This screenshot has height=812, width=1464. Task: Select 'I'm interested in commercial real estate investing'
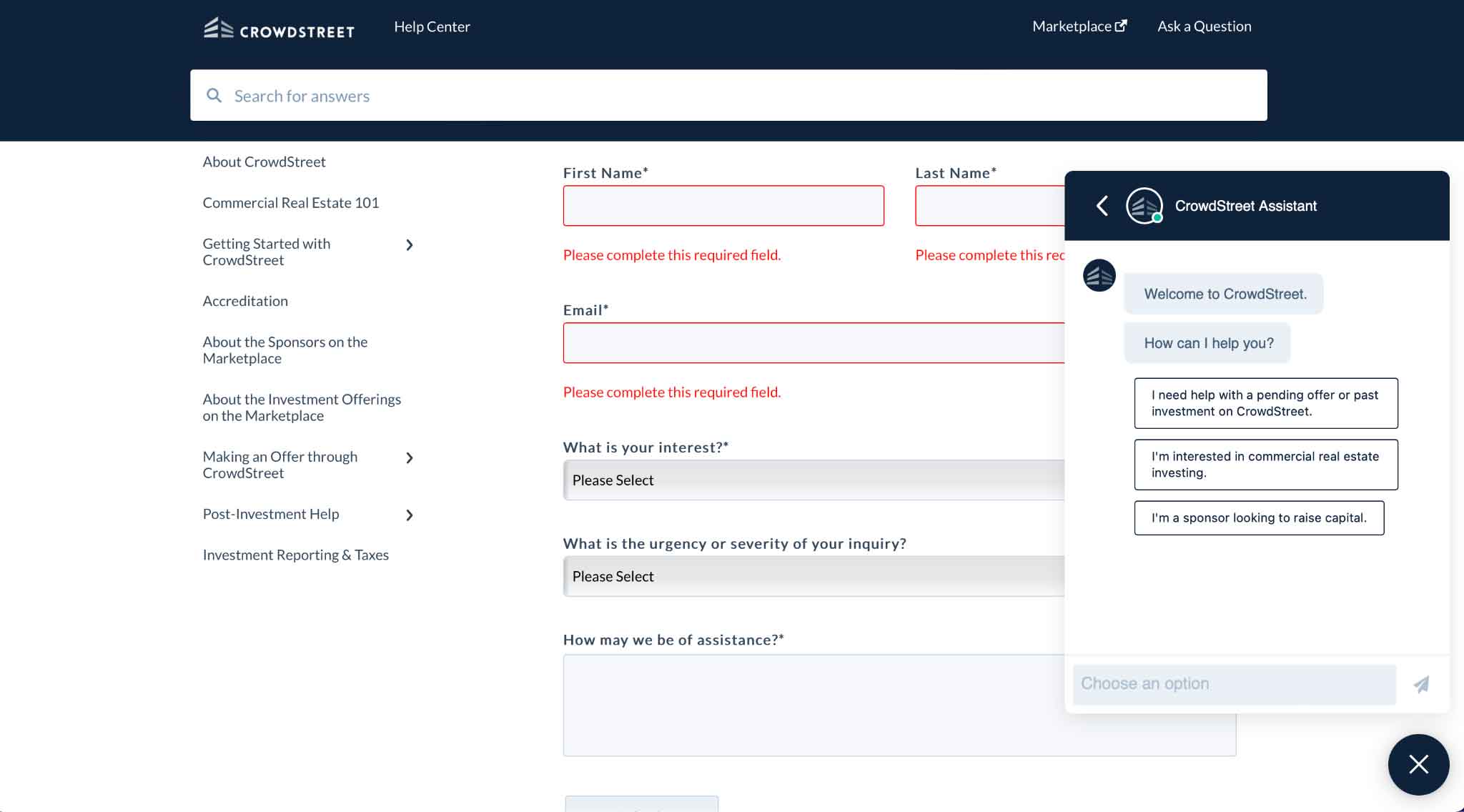tap(1265, 465)
